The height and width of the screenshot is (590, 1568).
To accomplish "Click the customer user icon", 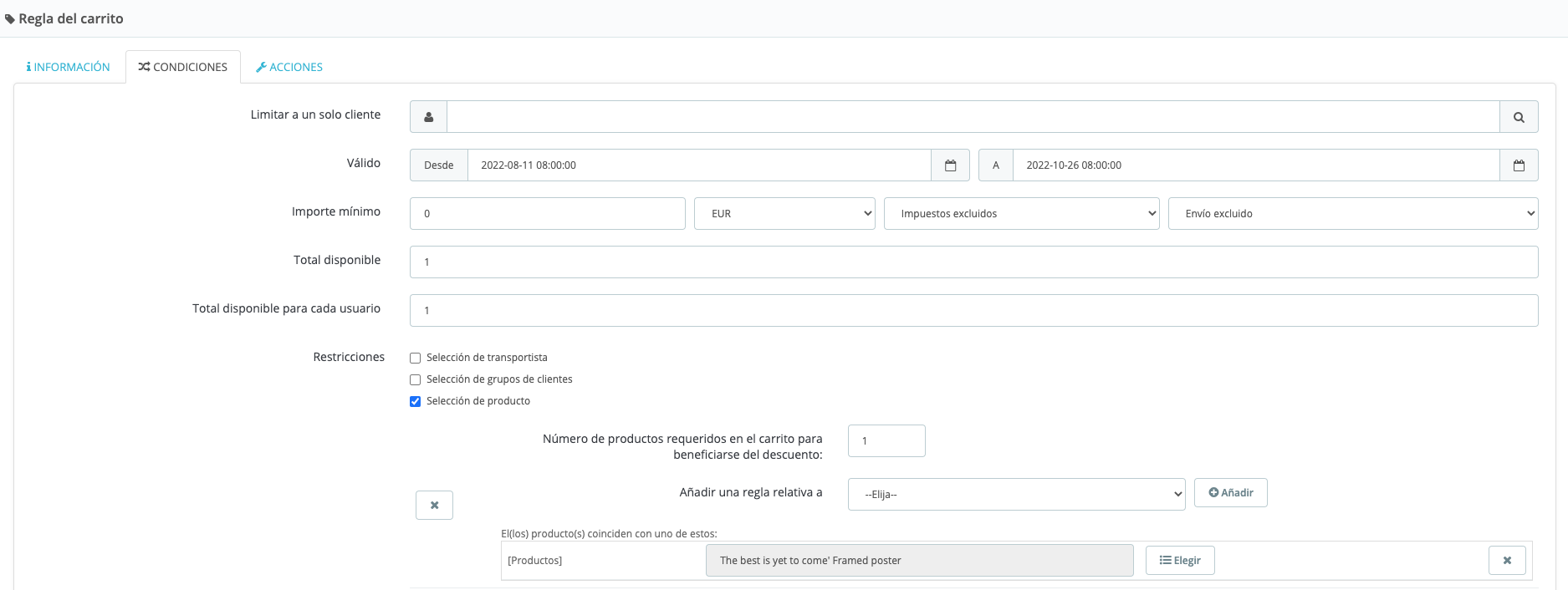I will (x=428, y=117).
